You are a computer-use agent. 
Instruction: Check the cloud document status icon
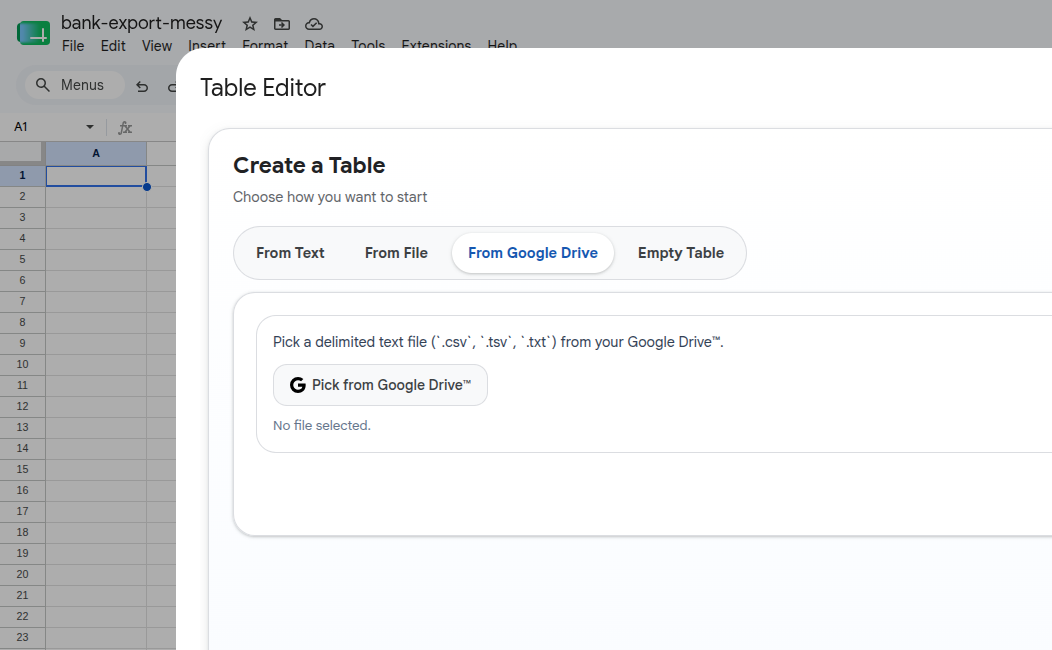click(x=314, y=24)
